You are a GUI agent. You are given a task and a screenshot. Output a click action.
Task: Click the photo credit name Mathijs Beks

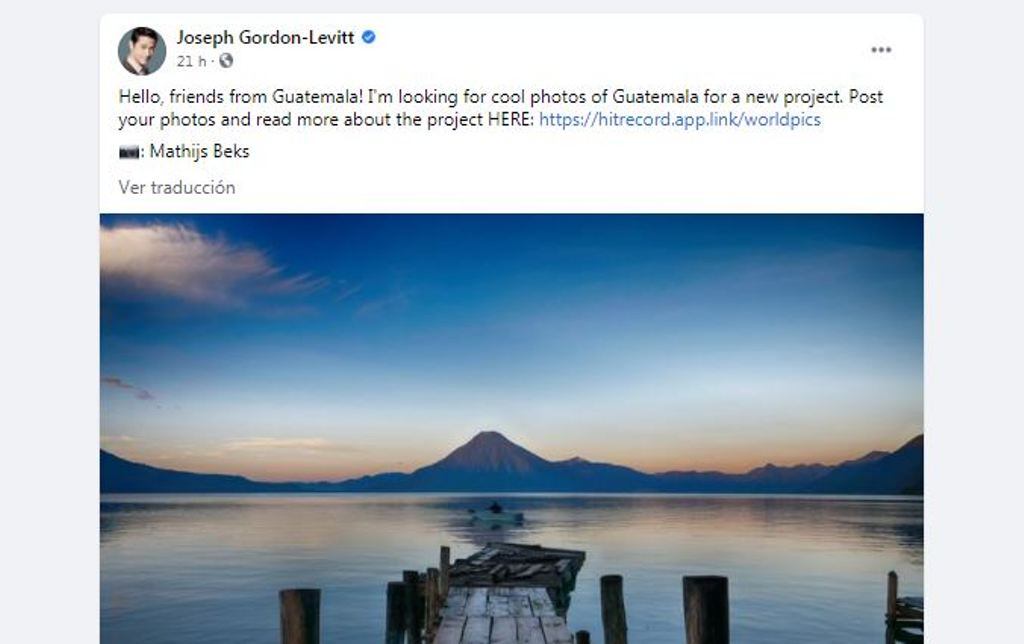point(199,152)
